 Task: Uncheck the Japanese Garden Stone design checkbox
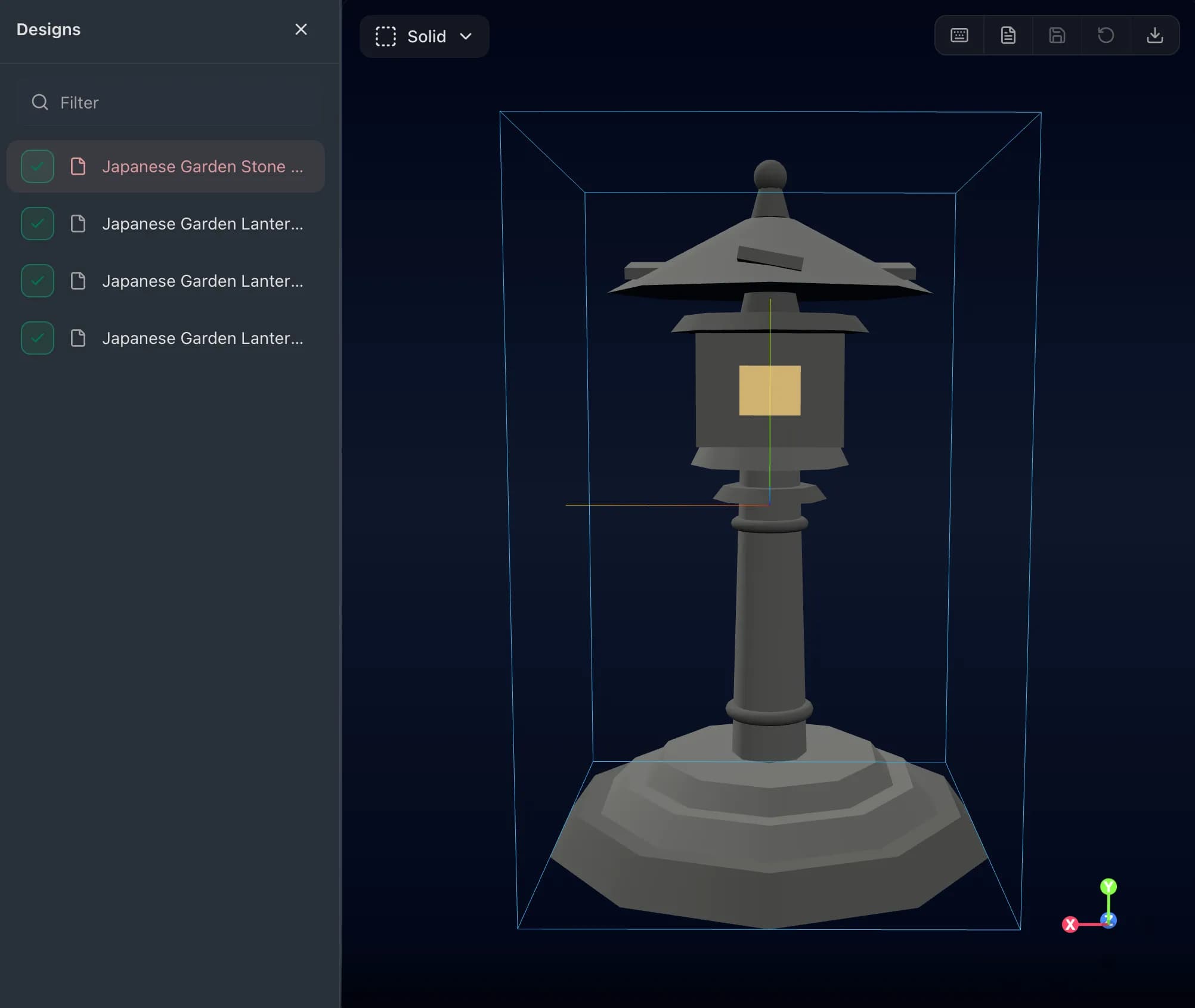tap(36, 166)
